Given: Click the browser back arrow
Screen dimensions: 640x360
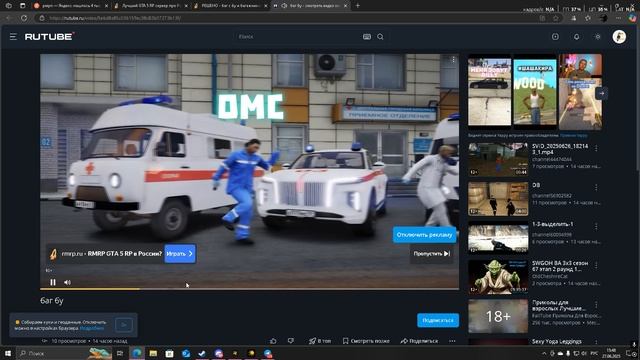Looking at the screenshot, I should [x=9, y=18].
